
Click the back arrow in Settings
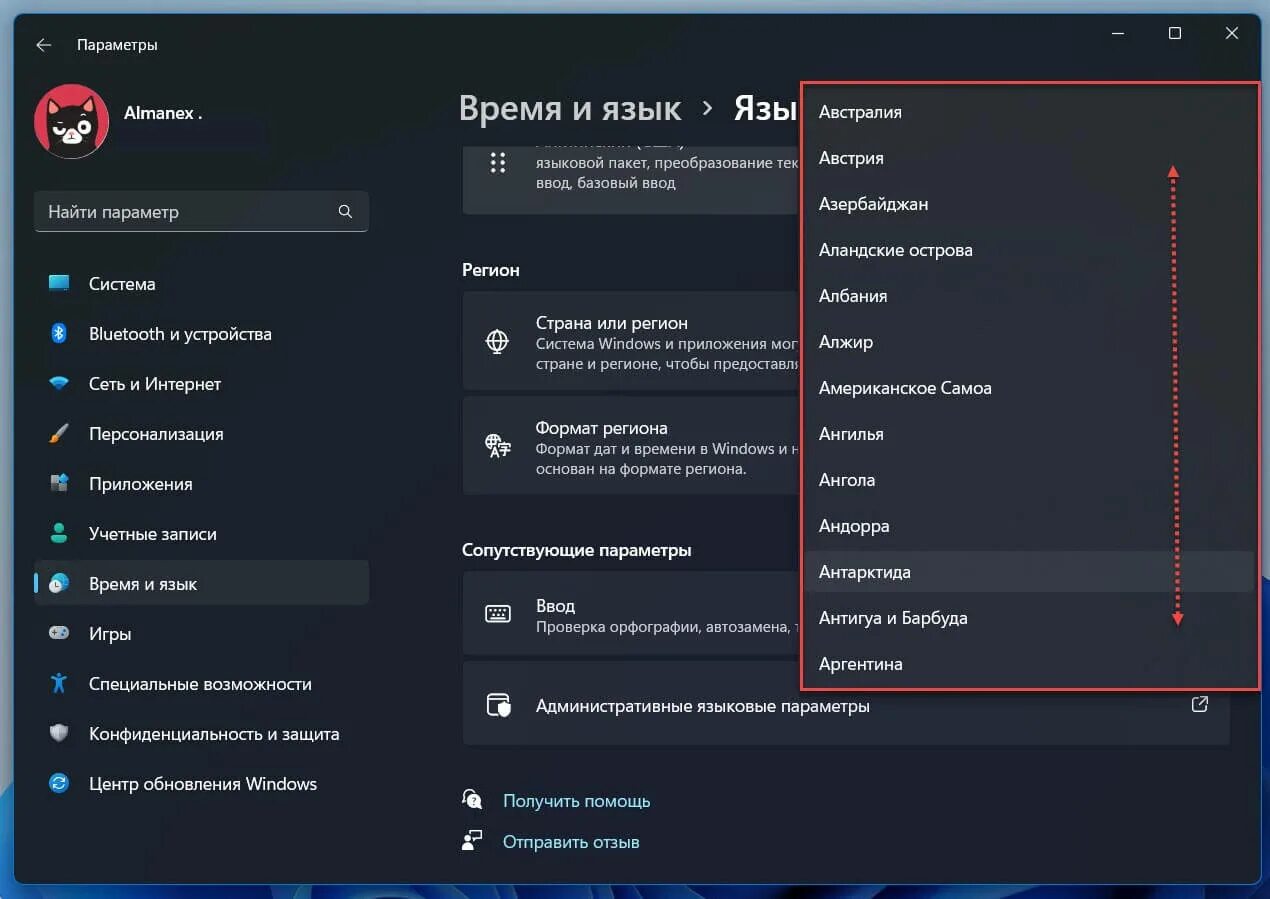pos(43,45)
